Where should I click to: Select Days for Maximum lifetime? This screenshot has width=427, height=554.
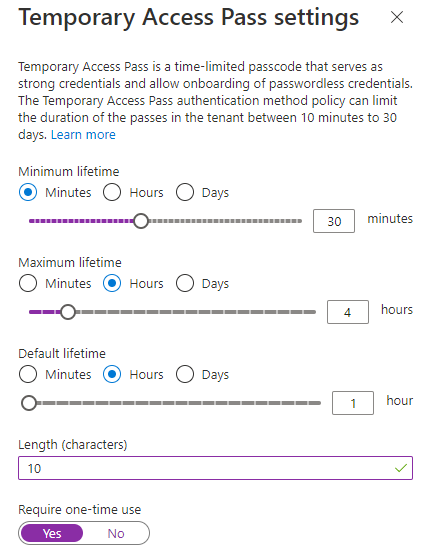[x=185, y=283]
